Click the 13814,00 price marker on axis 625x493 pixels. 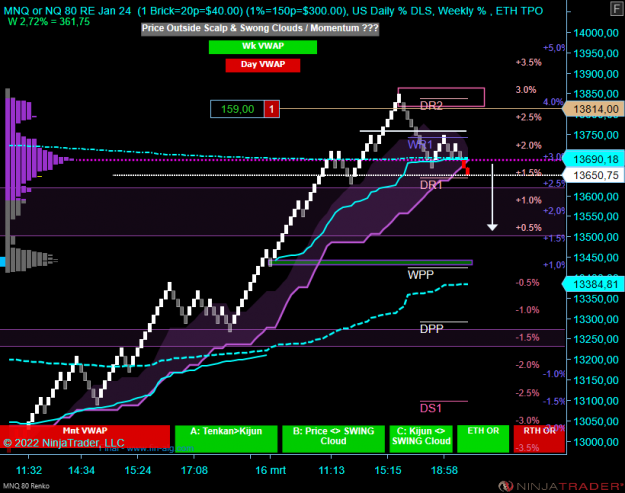point(593,109)
